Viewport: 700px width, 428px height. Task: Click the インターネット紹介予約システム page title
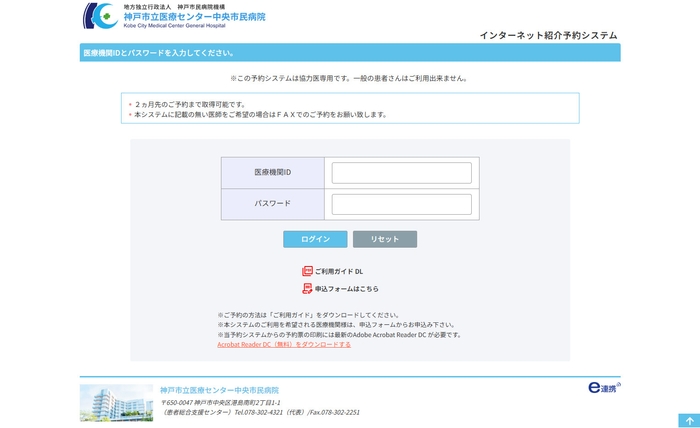(x=548, y=35)
